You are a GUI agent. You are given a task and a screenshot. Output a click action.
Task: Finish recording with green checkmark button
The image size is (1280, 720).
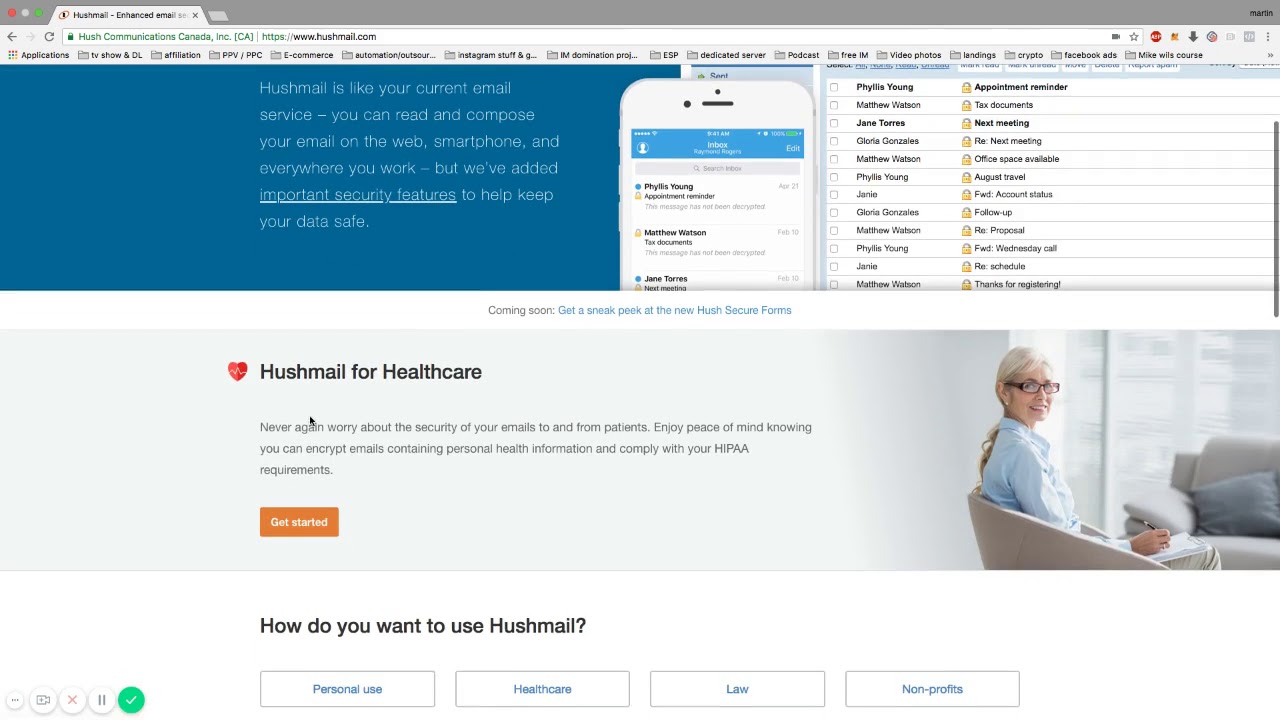tap(131, 700)
